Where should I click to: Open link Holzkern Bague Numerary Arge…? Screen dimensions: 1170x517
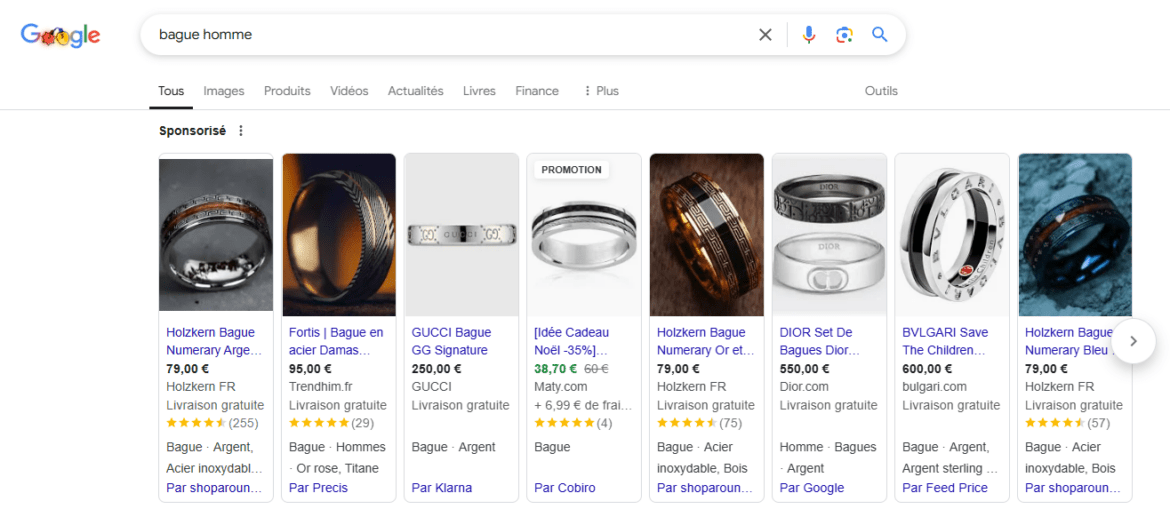pyautogui.click(x=214, y=341)
